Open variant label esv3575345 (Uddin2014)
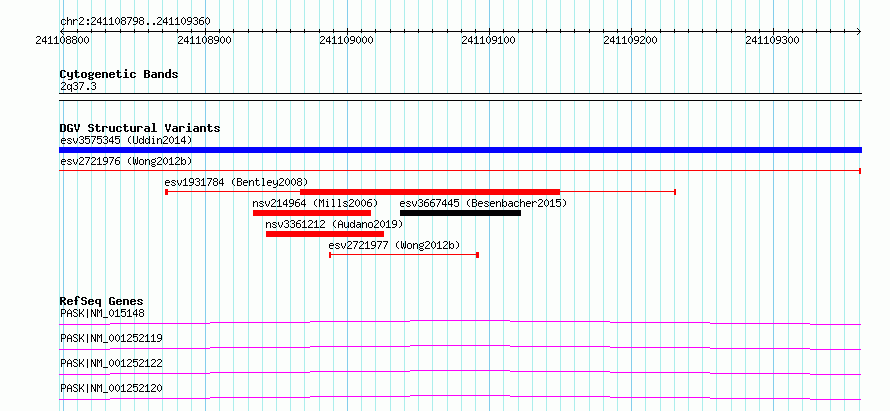Screen dimensions: 890x411 pos(126,140)
